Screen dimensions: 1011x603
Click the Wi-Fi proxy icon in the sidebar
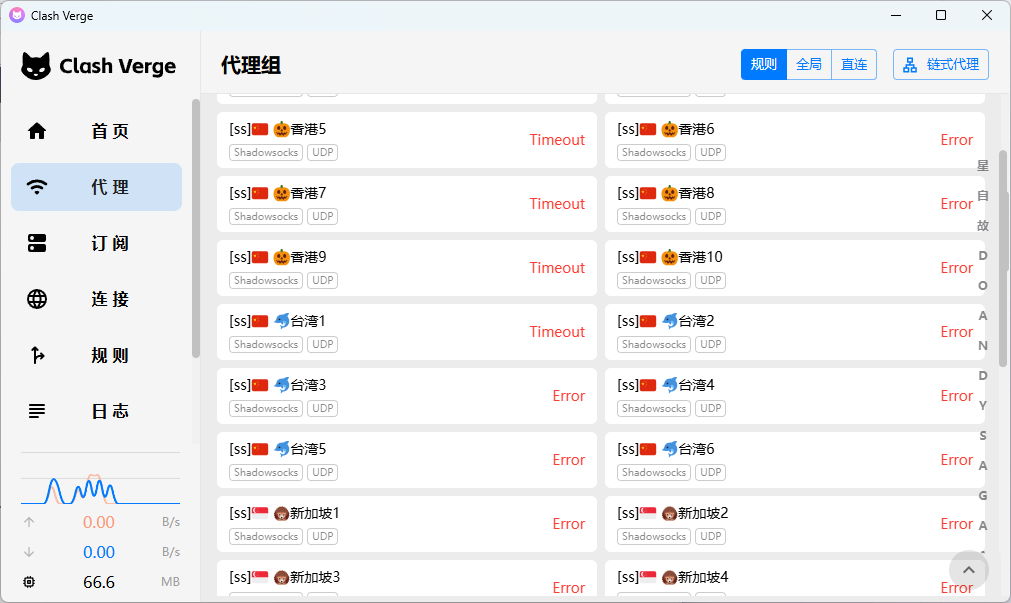pyautogui.click(x=37, y=187)
